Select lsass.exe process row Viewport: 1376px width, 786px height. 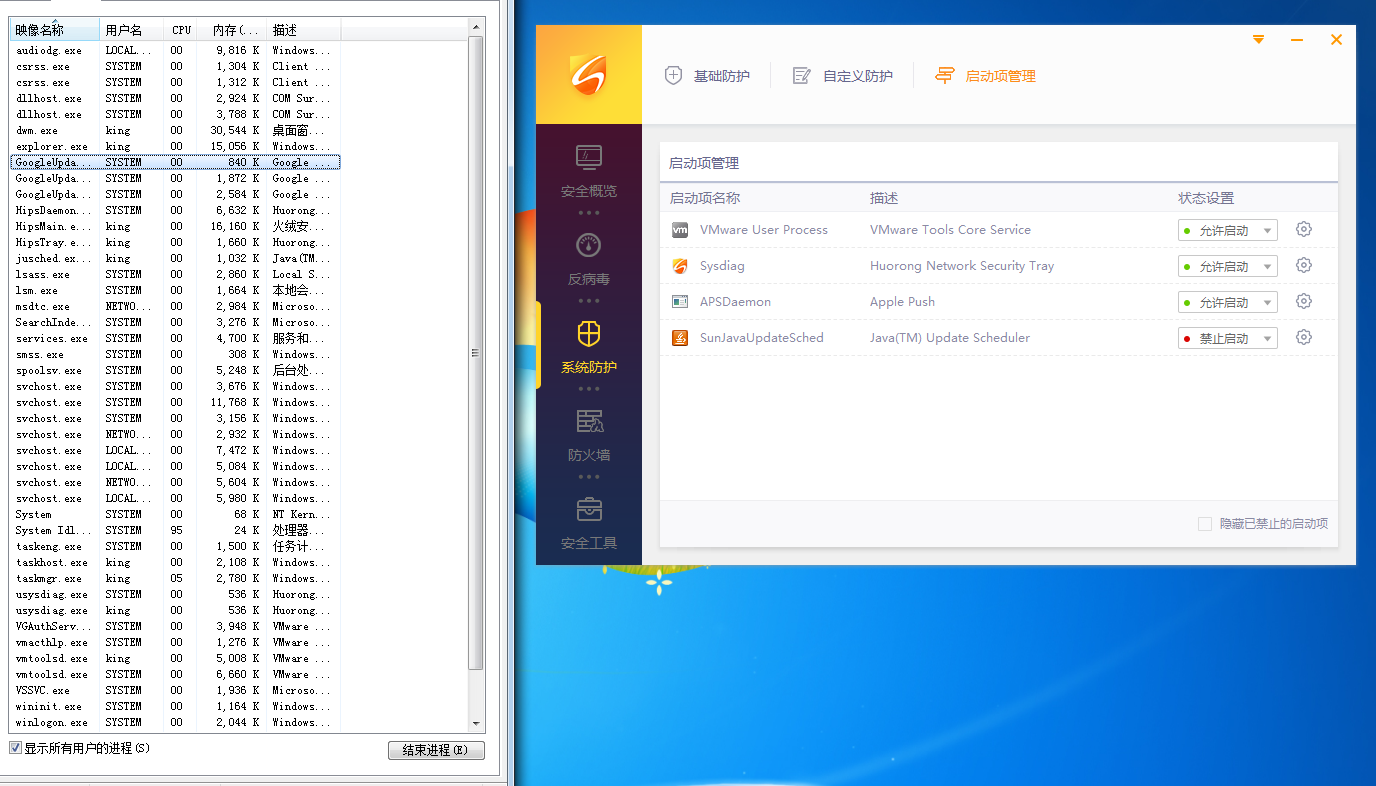[x=175, y=274]
